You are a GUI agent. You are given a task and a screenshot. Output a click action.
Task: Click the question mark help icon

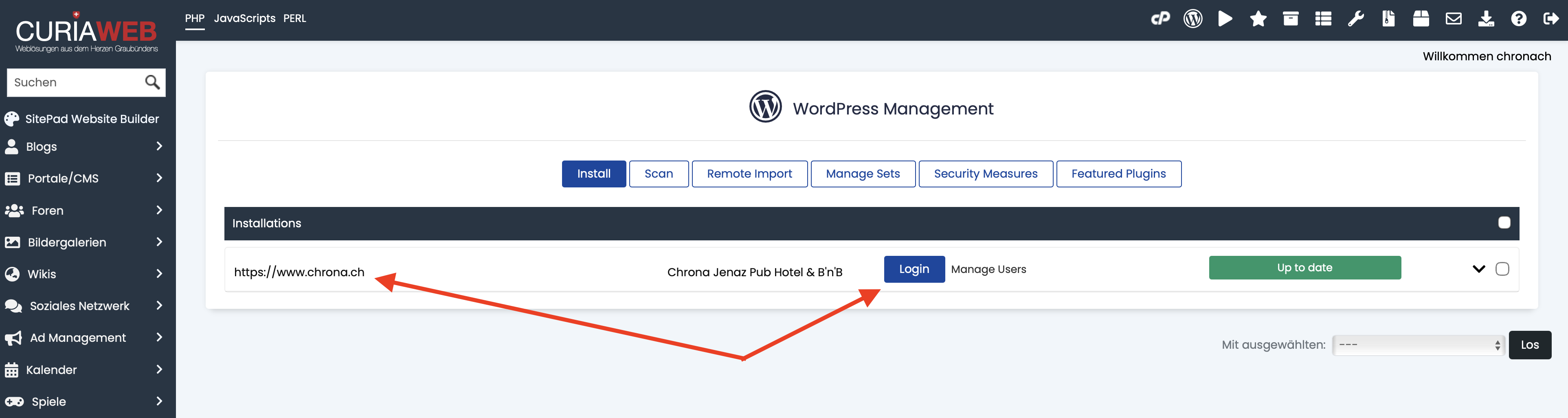pyautogui.click(x=1518, y=19)
